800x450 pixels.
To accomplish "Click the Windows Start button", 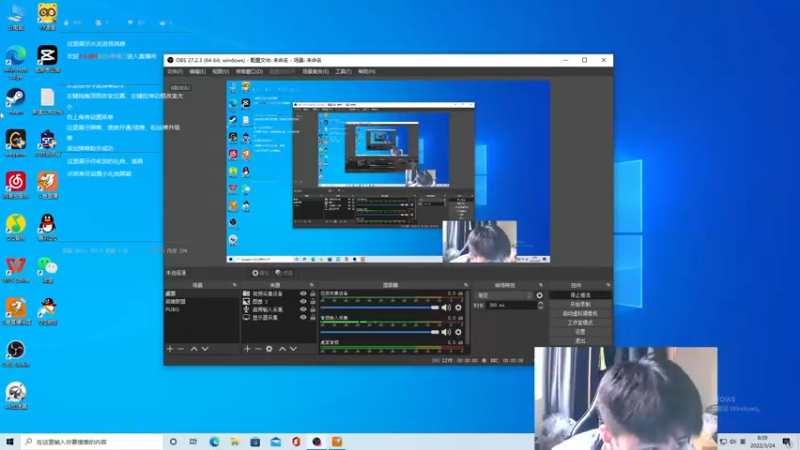I will 9,441.
